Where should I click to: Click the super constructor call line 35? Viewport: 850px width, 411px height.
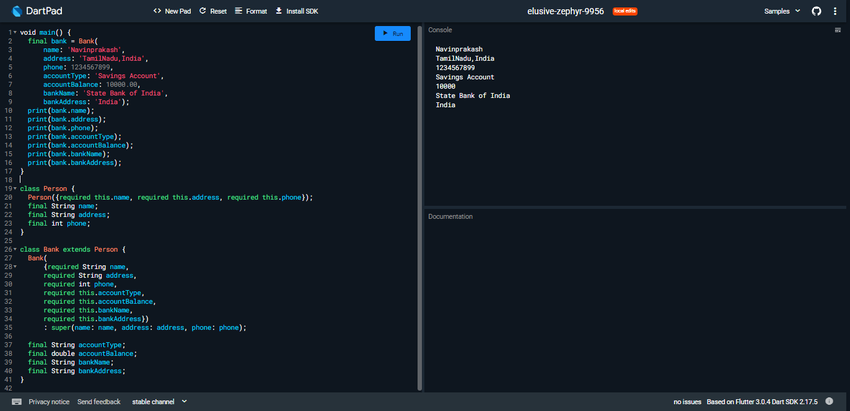click(x=145, y=327)
